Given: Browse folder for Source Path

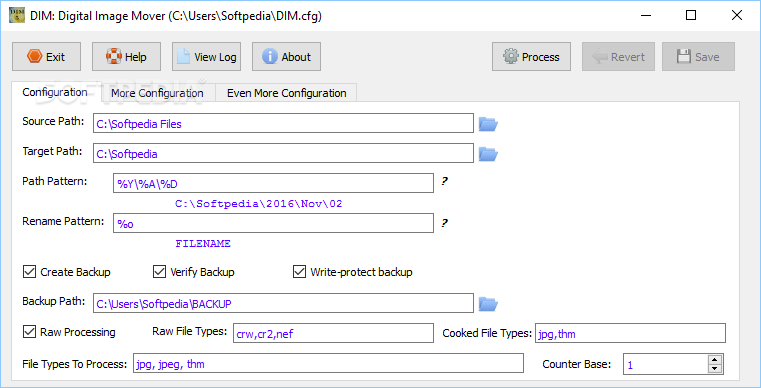Looking at the screenshot, I should pyautogui.click(x=488, y=124).
